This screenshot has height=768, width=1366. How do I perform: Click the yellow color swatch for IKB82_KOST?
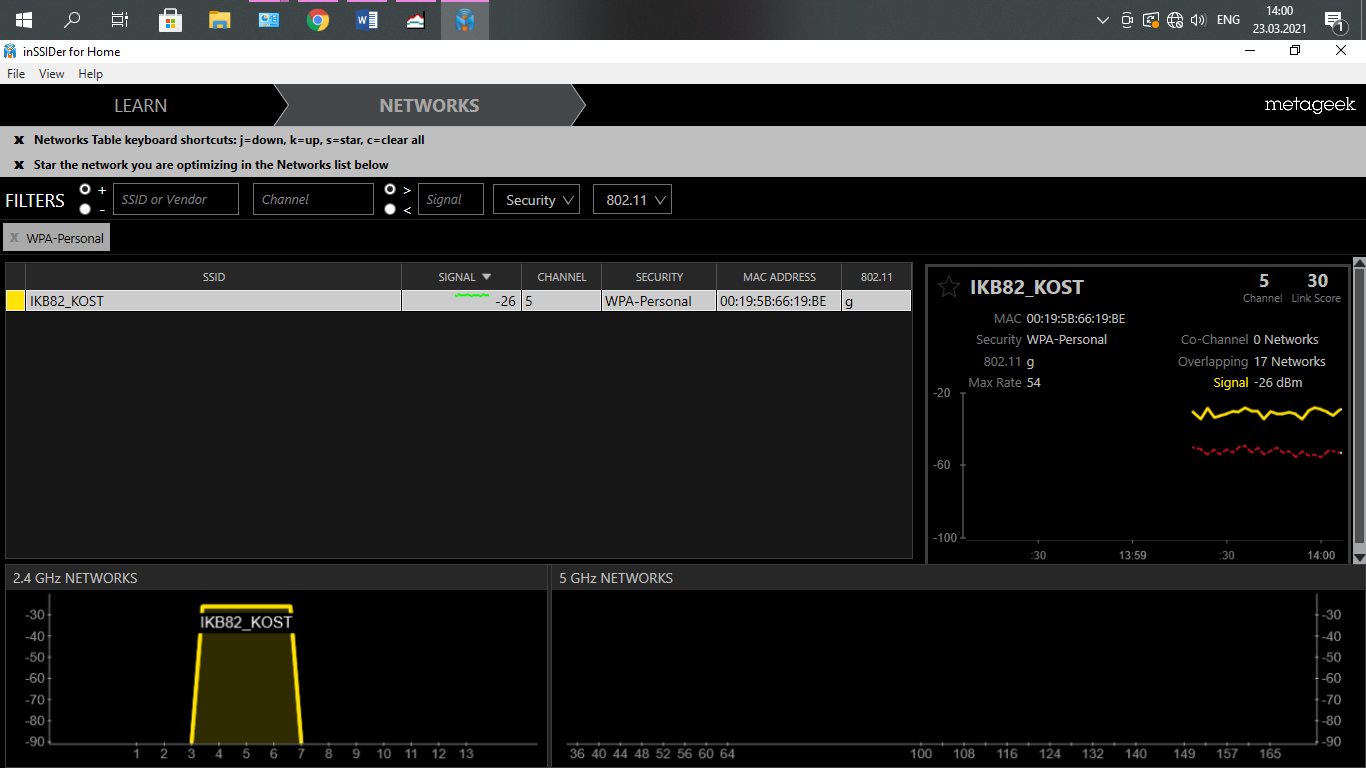point(16,301)
